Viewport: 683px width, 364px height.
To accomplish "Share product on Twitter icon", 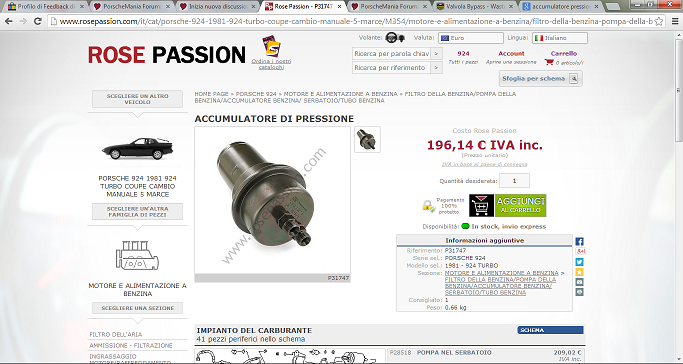I will (579, 262).
